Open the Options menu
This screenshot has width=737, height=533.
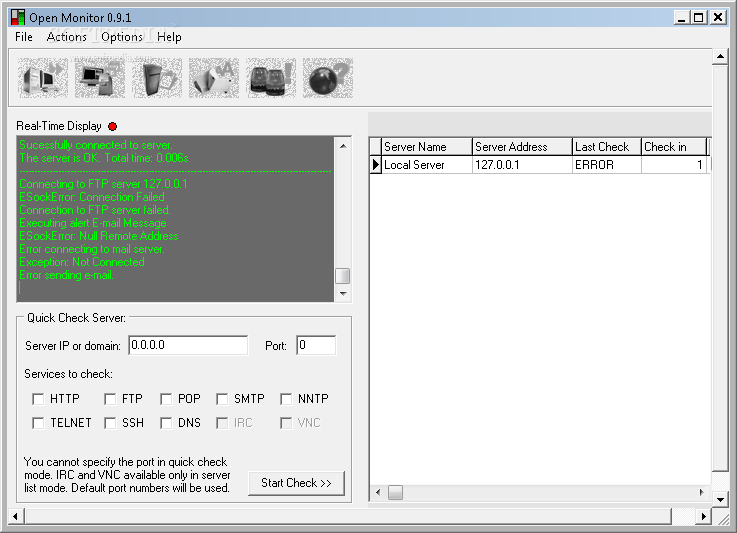pos(122,37)
